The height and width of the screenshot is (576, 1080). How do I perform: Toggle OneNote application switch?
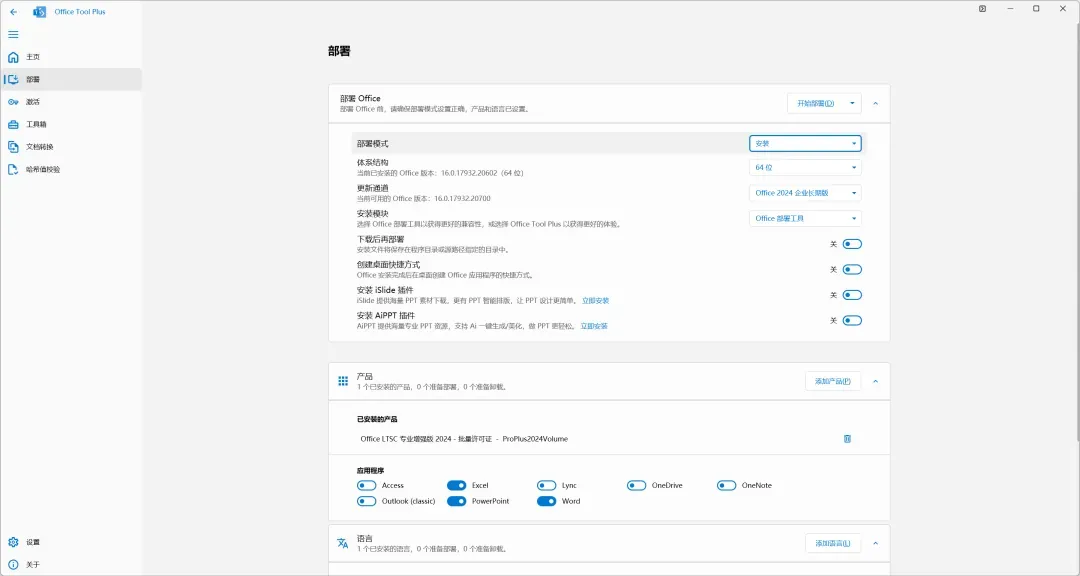tap(727, 486)
